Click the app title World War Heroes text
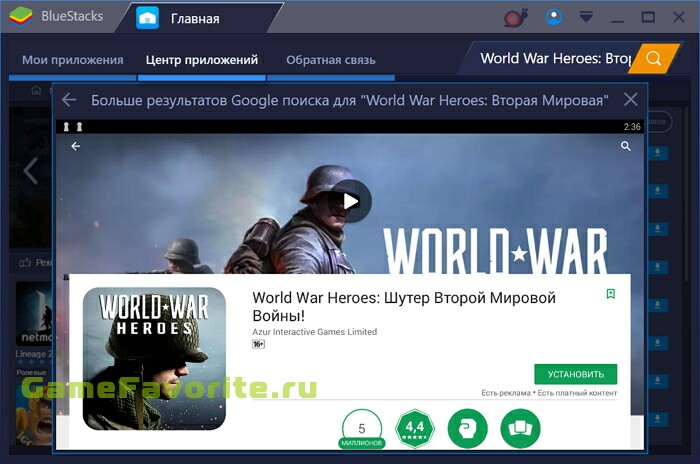The image size is (700, 464). [404, 307]
